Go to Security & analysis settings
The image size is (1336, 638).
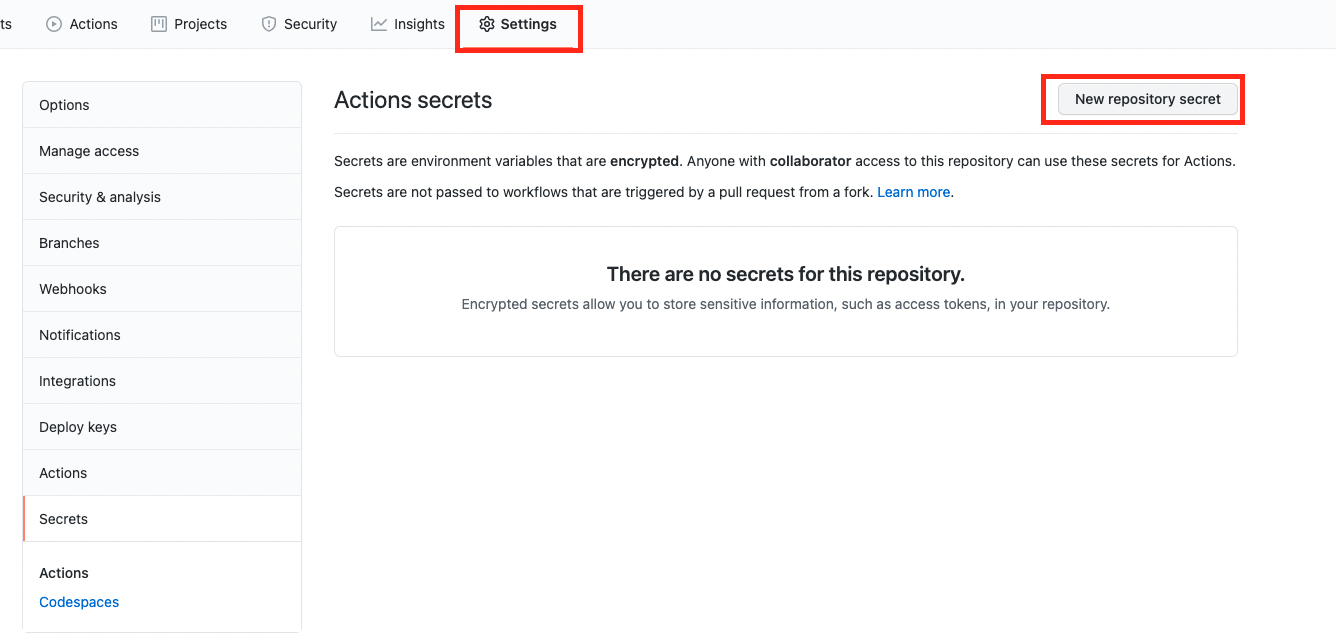(100, 197)
